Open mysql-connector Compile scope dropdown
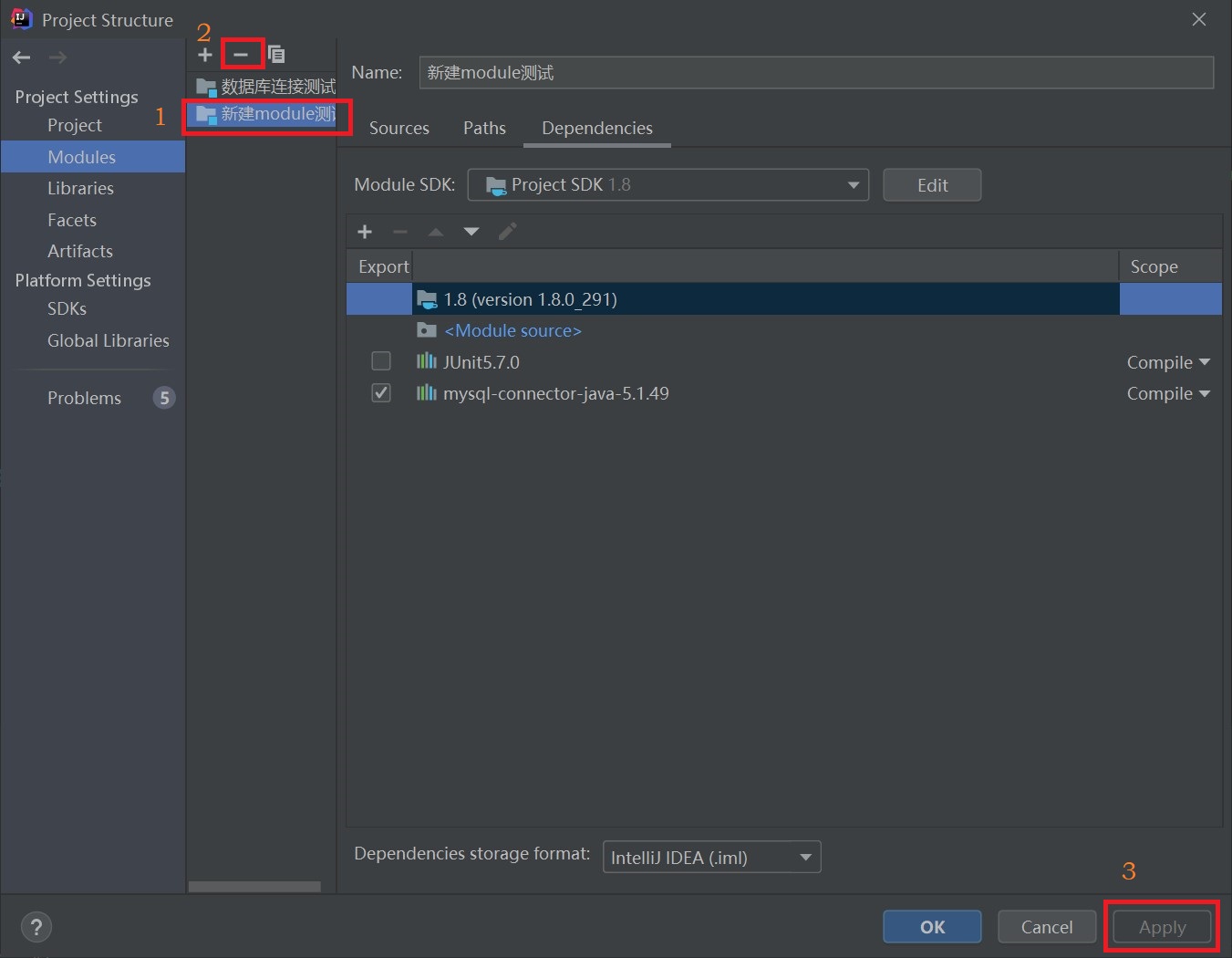1232x958 pixels. click(1168, 393)
